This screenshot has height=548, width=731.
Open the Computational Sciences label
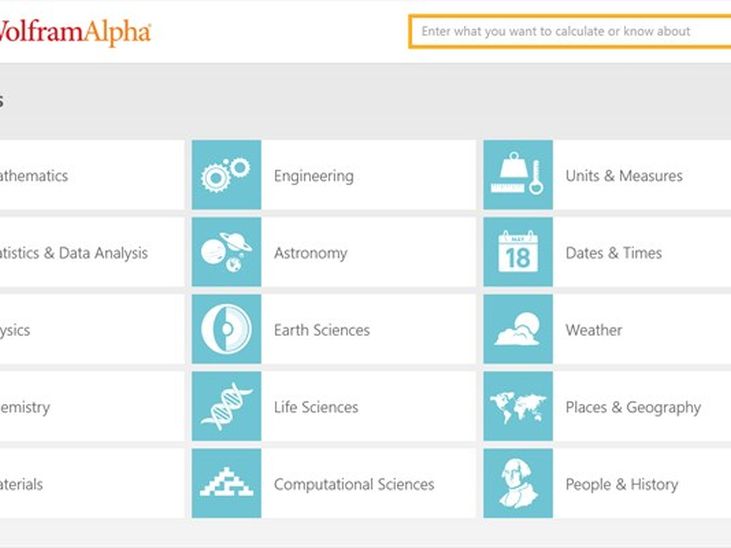click(354, 485)
